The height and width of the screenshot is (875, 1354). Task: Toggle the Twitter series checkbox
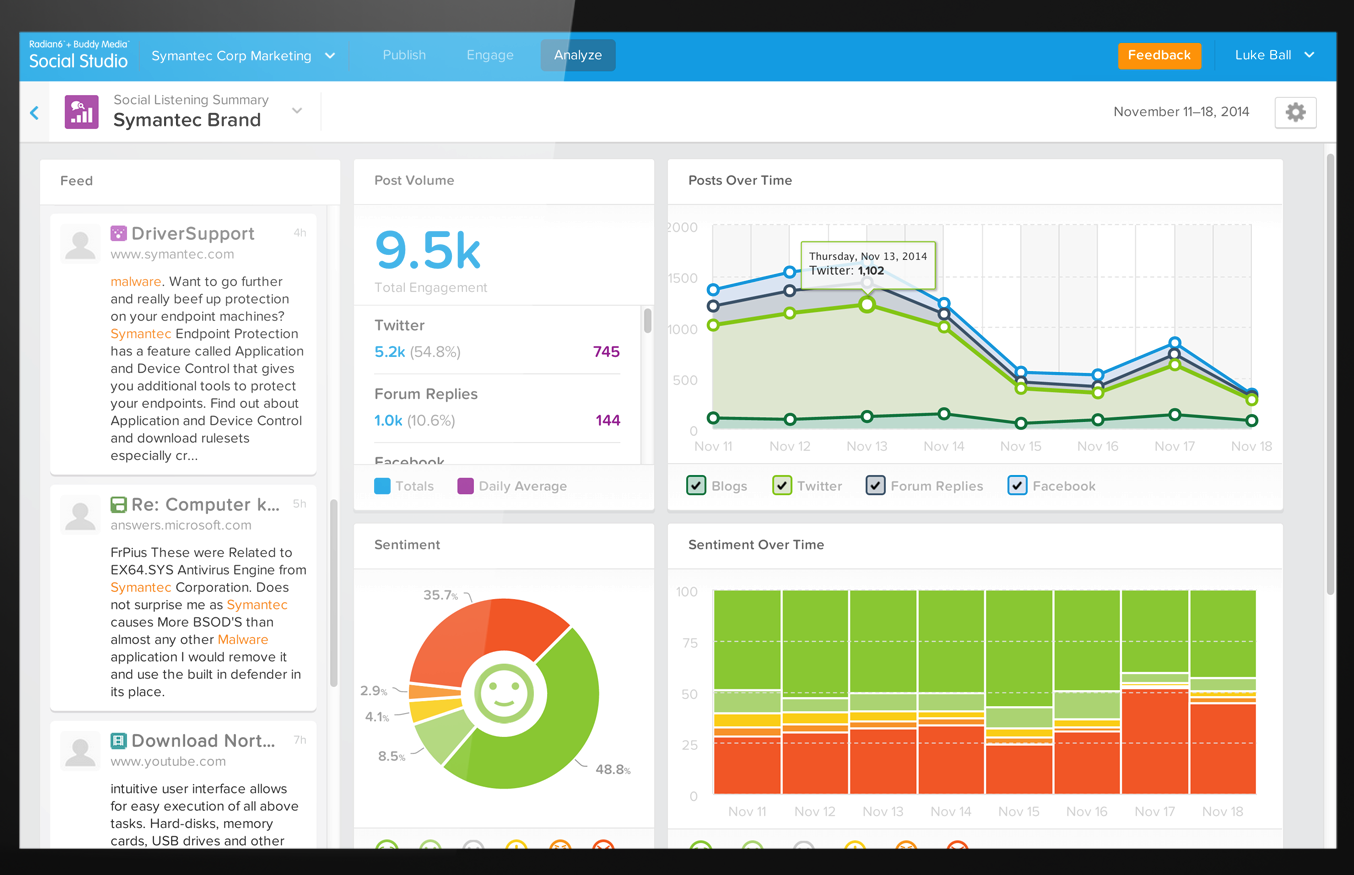(x=782, y=486)
